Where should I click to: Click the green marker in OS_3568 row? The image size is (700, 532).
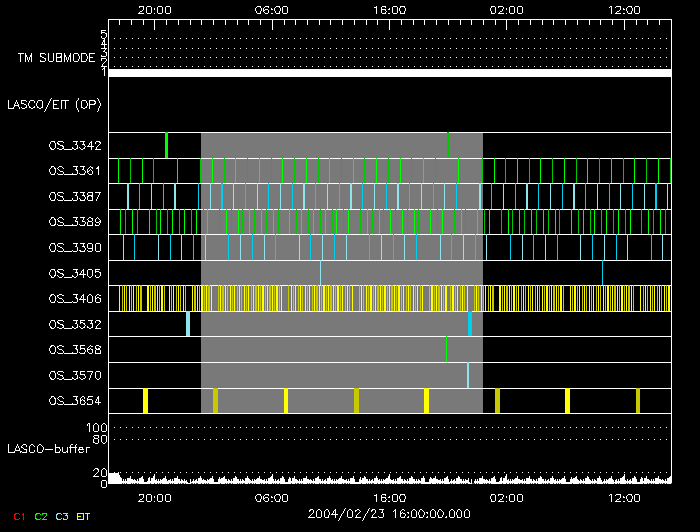pyautogui.click(x=446, y=349)
